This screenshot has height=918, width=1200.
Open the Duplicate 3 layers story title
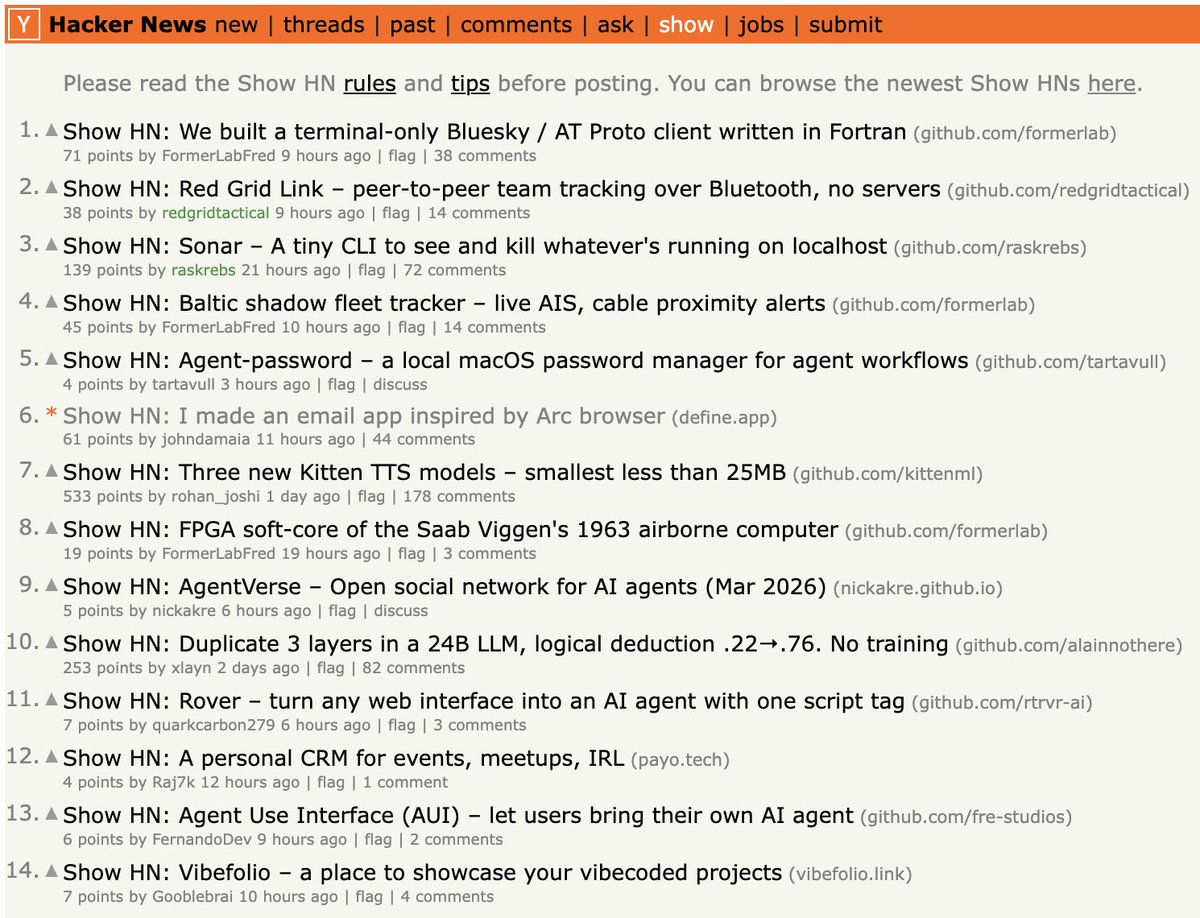506,644
